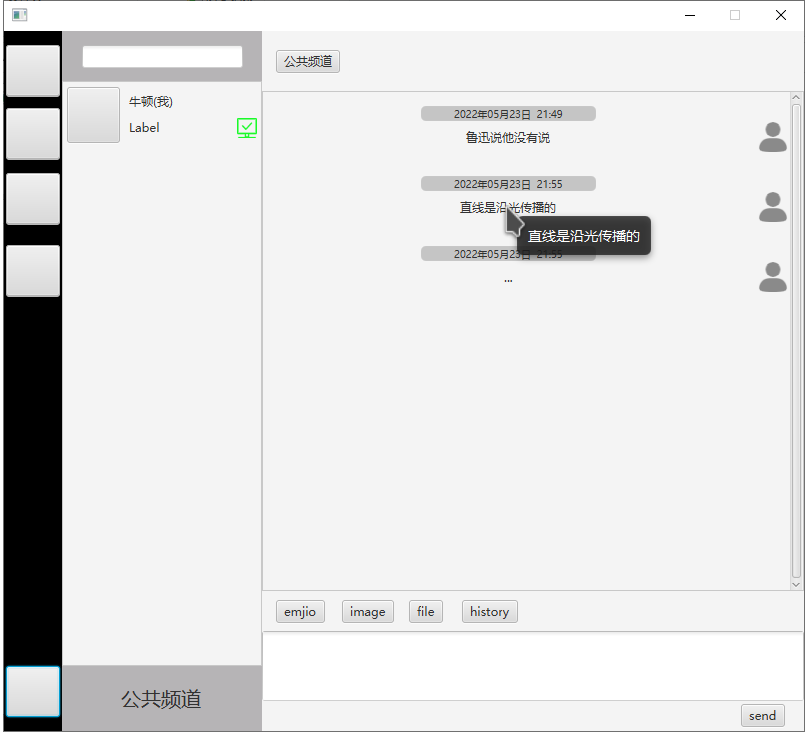This screenshot has width=809, height=733.
Task: Select the third icon button in the left sidebar
Action: (x=33, y=198)
